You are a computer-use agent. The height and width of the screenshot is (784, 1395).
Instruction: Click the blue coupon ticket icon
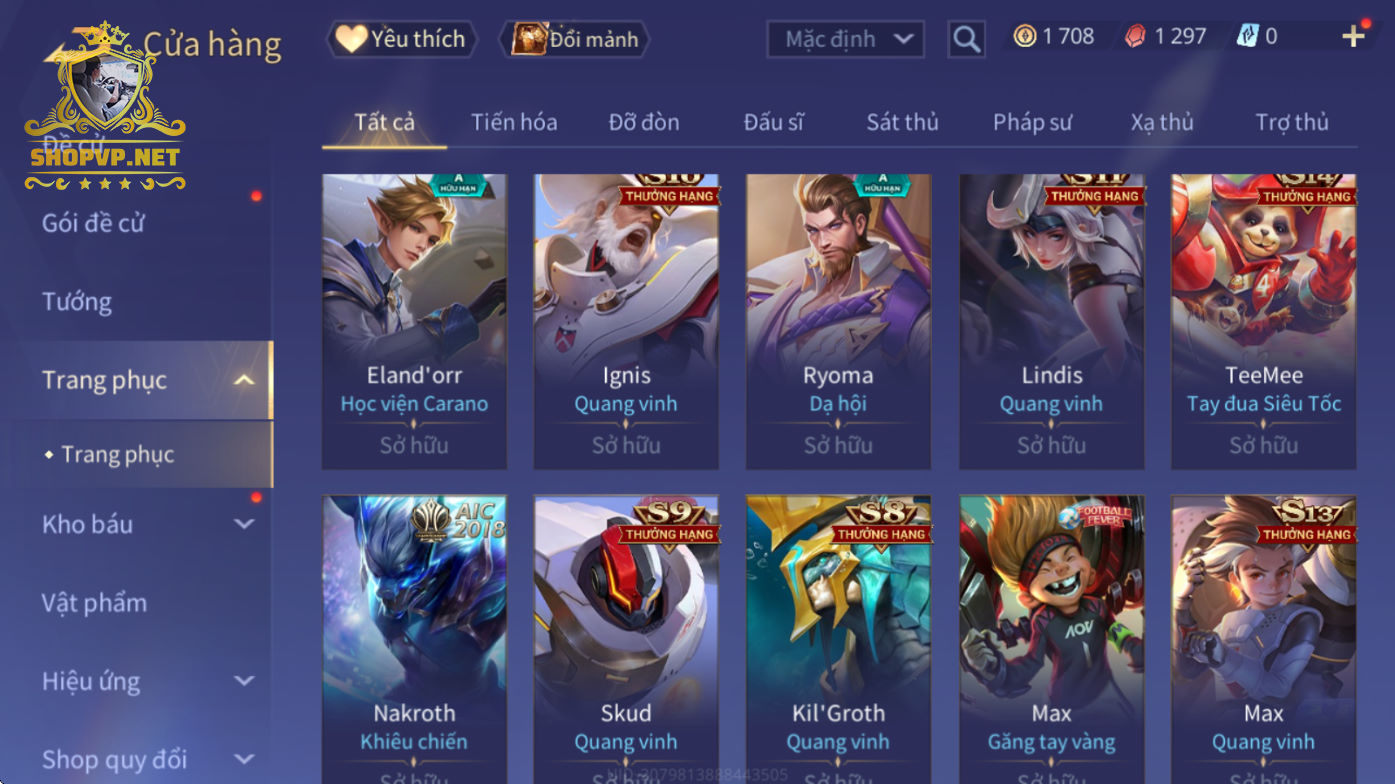[x=1247, y=37]
